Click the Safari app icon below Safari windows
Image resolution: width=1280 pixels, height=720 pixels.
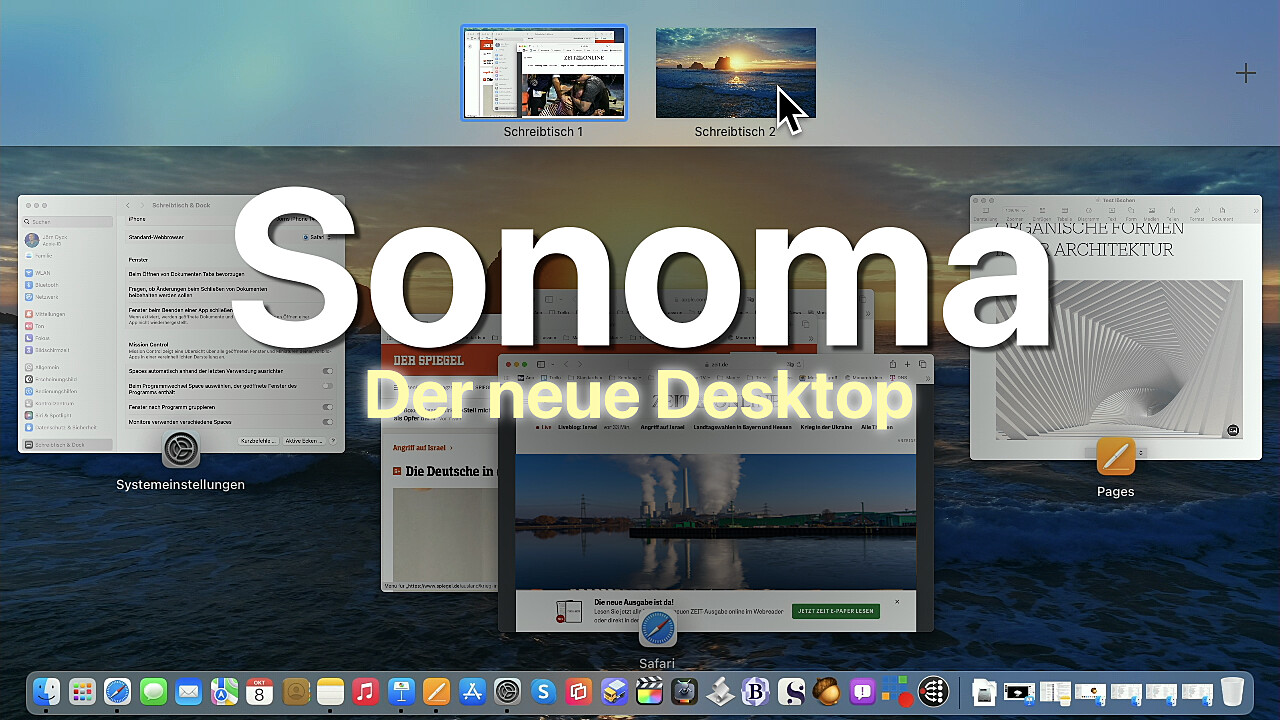tap(658, 628)
